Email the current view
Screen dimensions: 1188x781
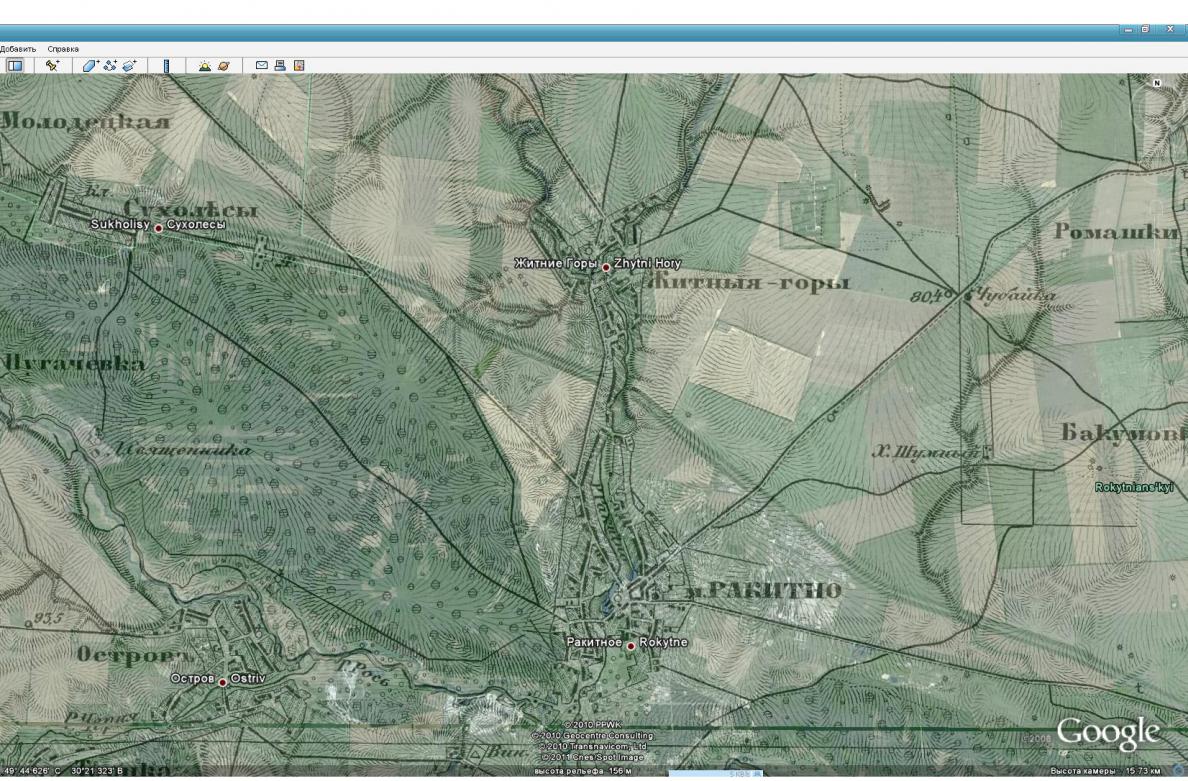(261, 66)
